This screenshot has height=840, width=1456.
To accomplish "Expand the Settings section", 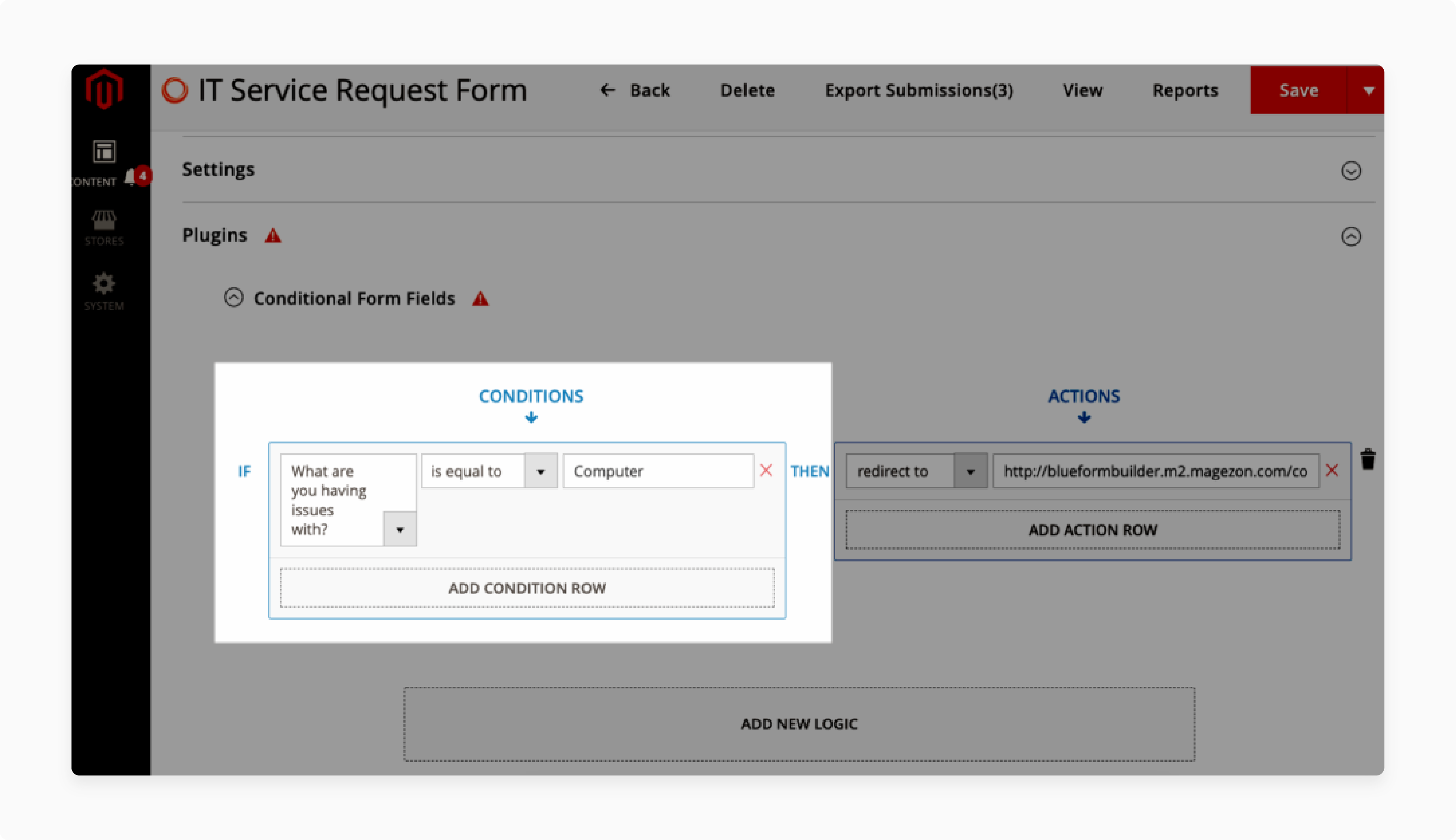I will [1351, 171].
